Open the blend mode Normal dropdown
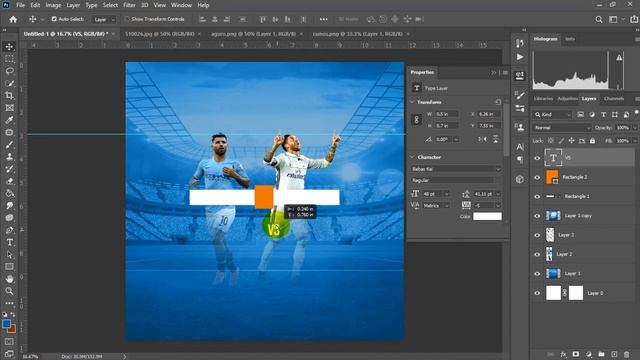640x360 pixels. point(562,128)
